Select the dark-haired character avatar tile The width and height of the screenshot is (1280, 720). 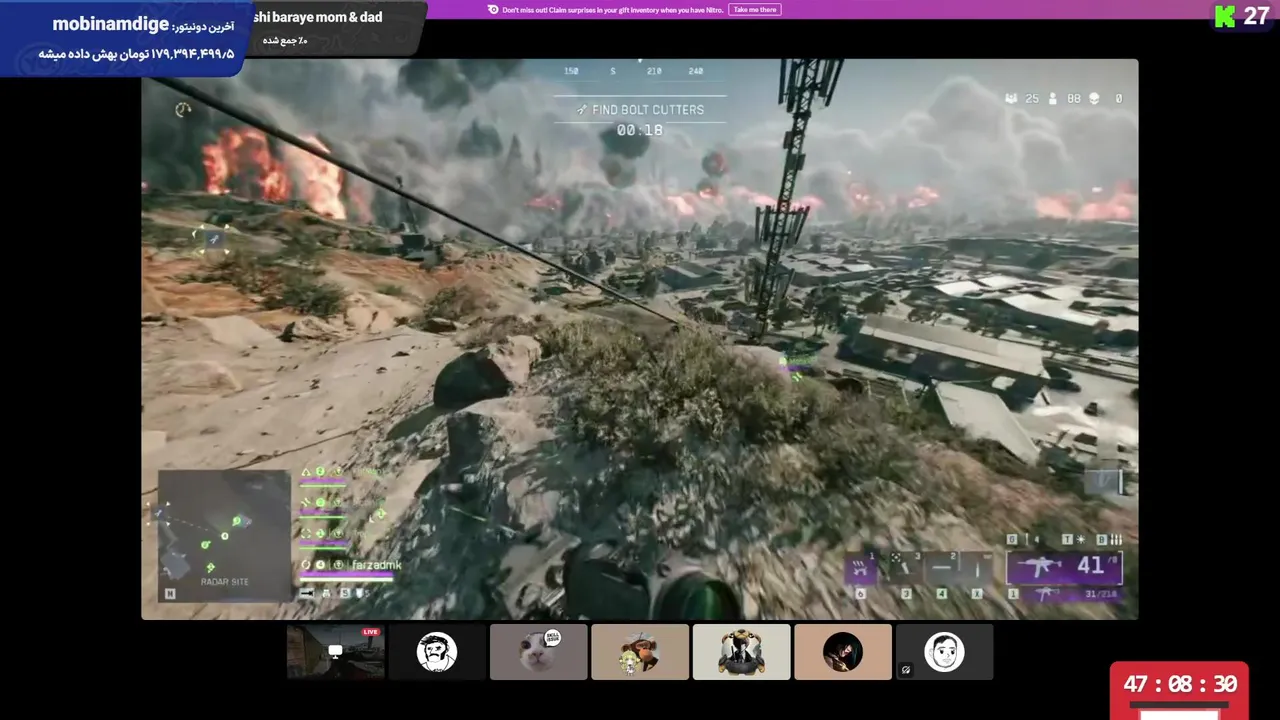point(843,652)
